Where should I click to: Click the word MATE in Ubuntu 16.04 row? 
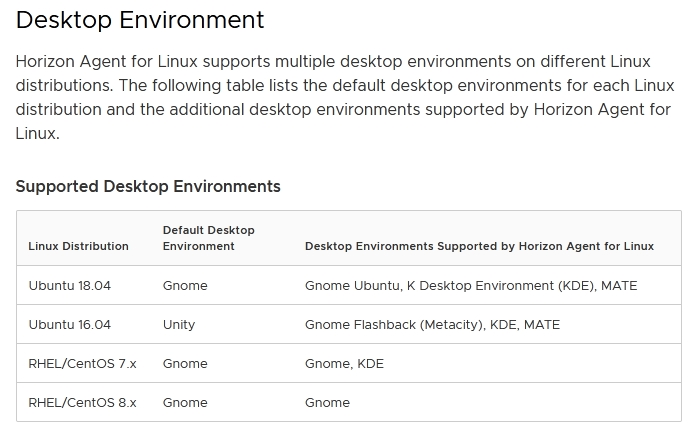[x=542, y=324]
